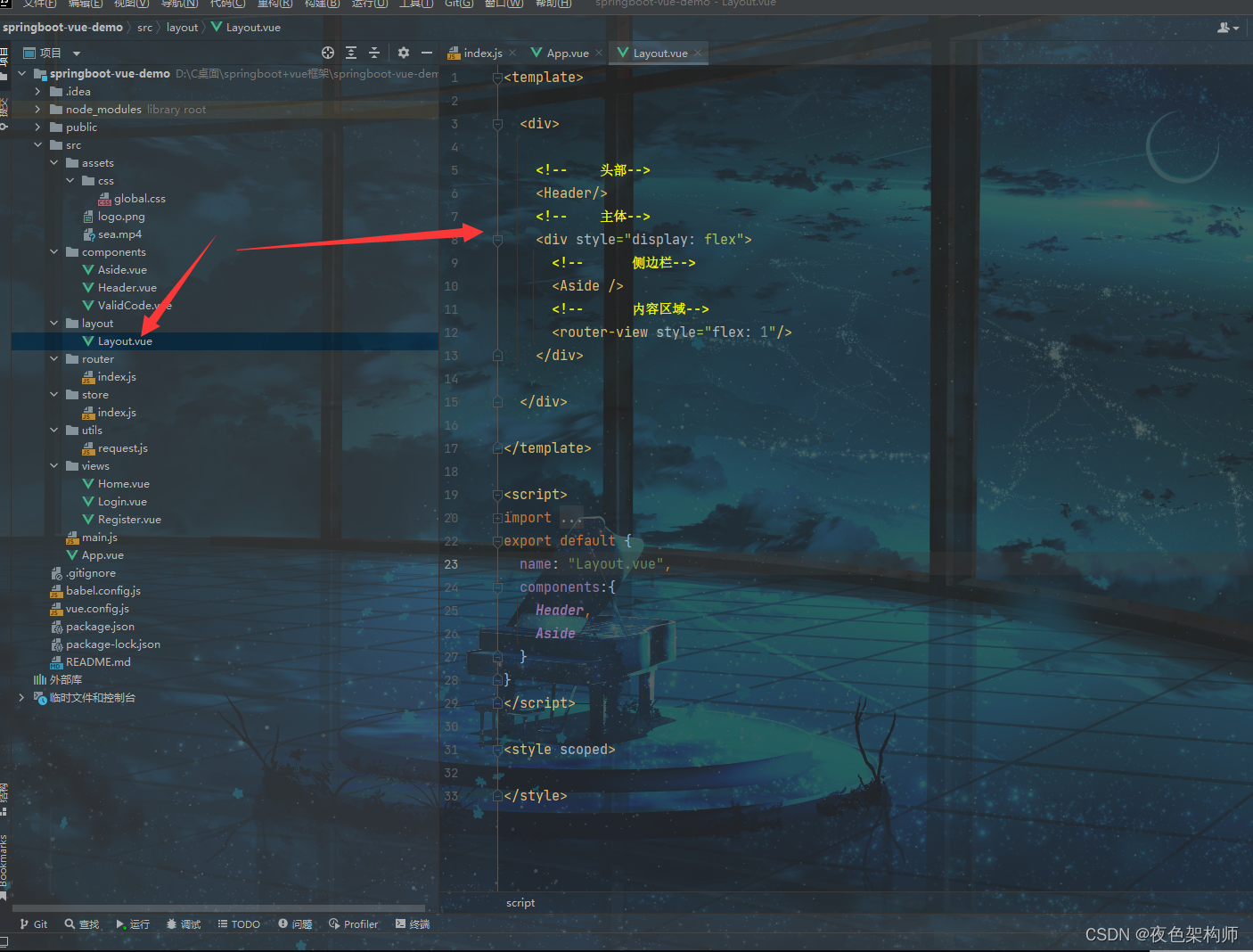The image size is (1253, 952).
Task: Click the locate/select opened file target icon
Action: 328,53
